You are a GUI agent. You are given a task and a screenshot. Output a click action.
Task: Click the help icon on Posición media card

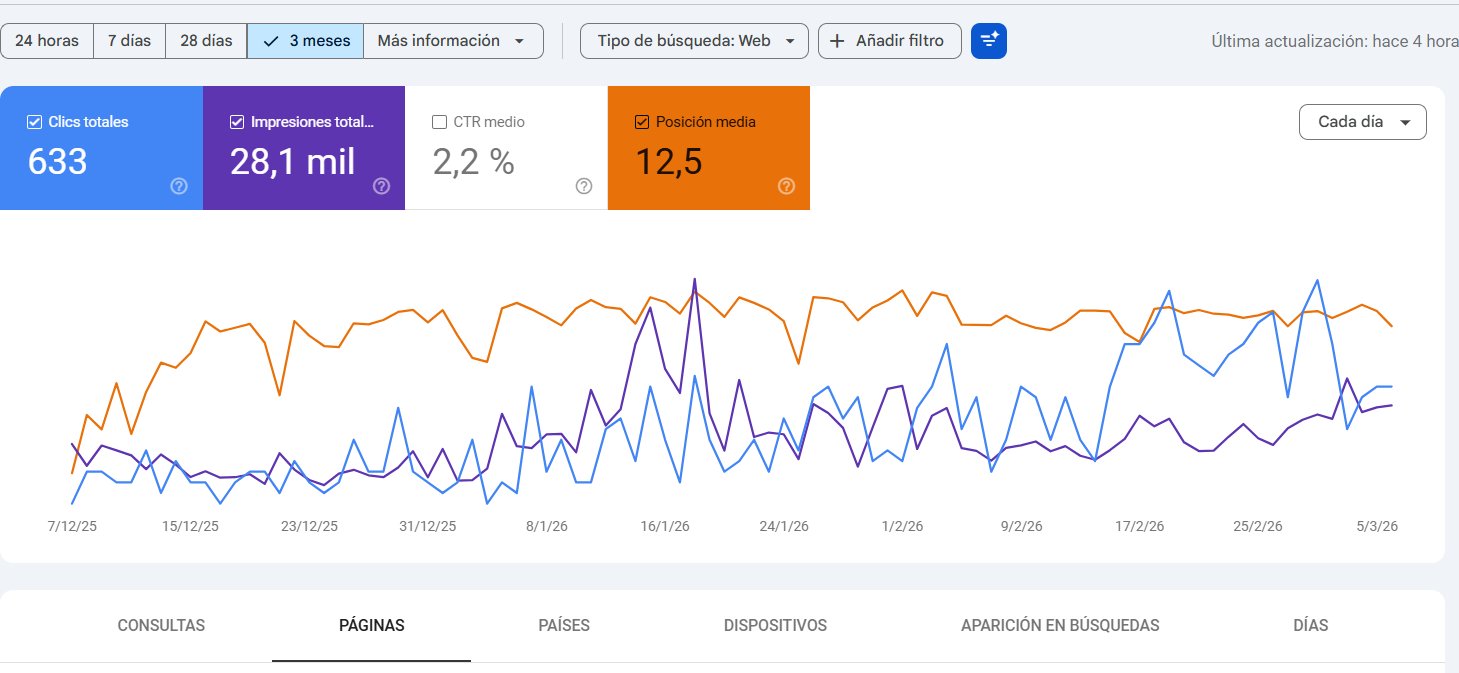click(786, 186)
